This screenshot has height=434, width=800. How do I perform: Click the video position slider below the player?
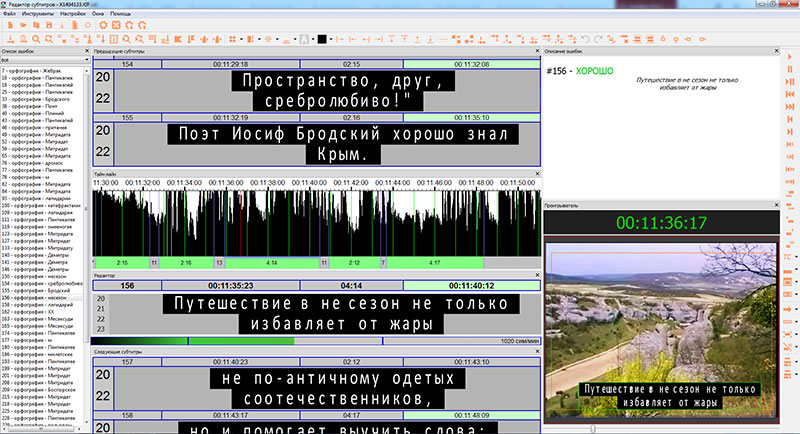[x=661, y=429]
